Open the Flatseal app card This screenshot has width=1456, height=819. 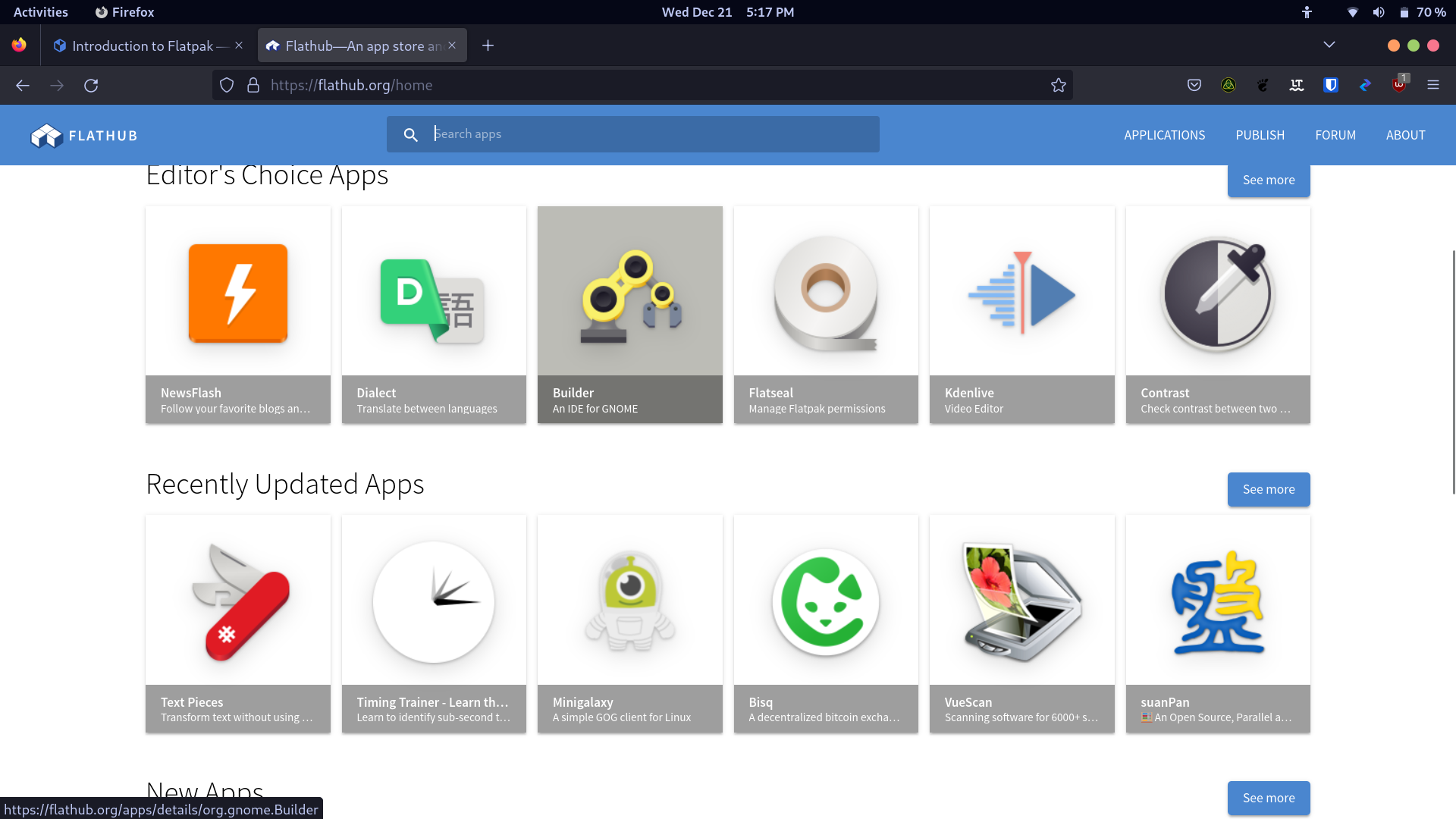[826, 315]
